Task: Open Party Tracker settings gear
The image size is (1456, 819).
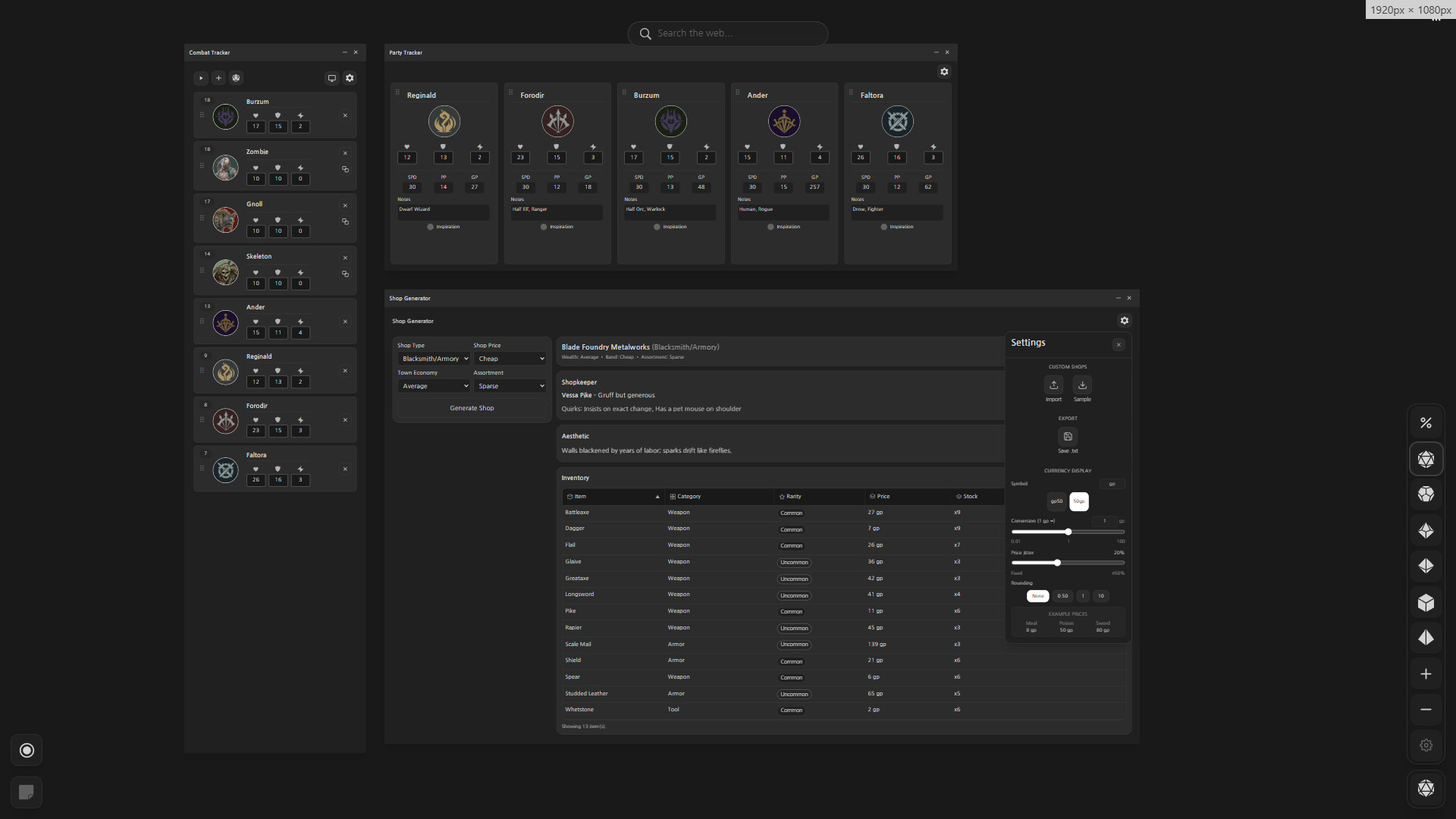Action: pos(944,72)
